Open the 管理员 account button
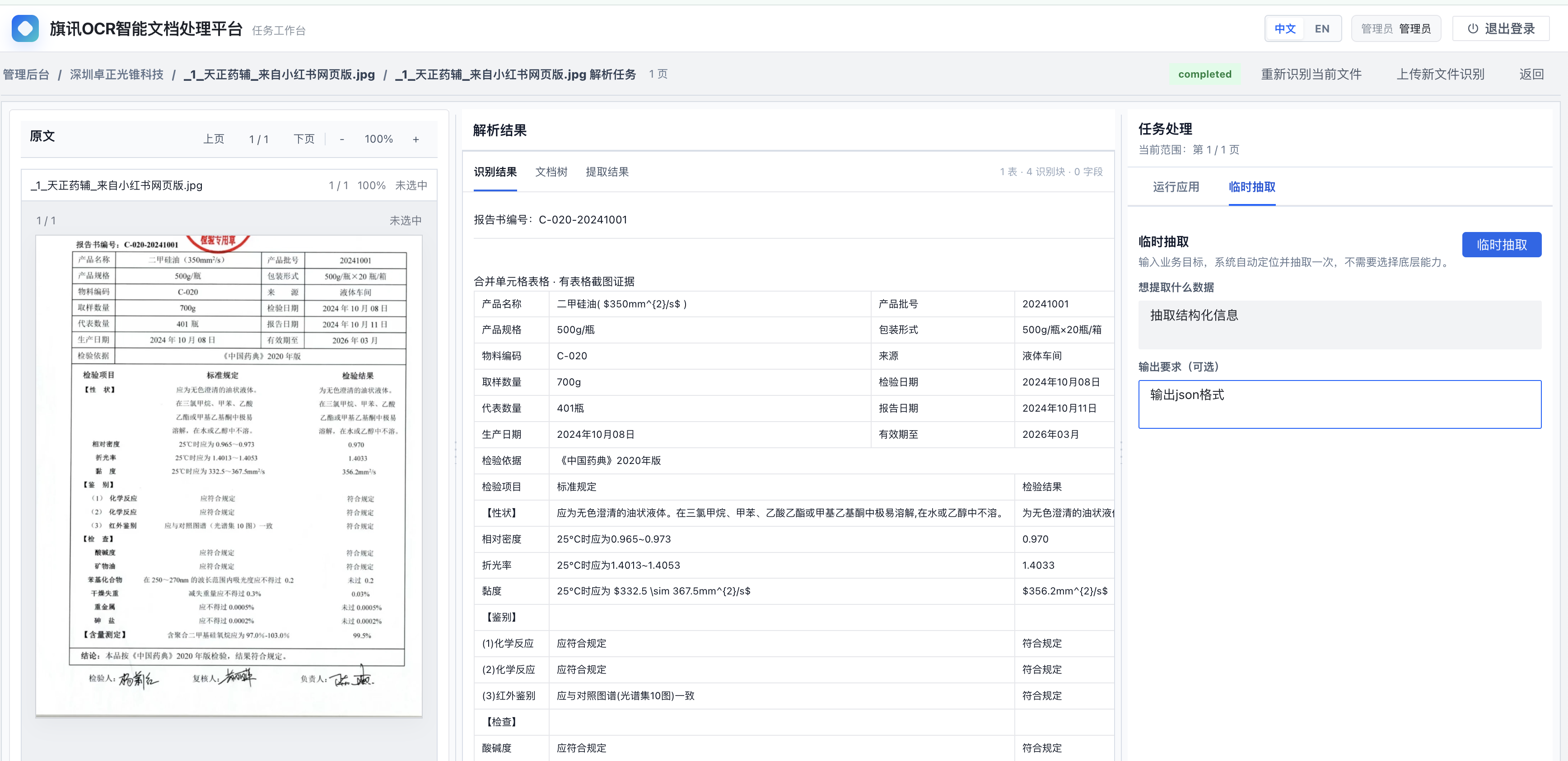 pyautogui.click(x=1395, y=28)
